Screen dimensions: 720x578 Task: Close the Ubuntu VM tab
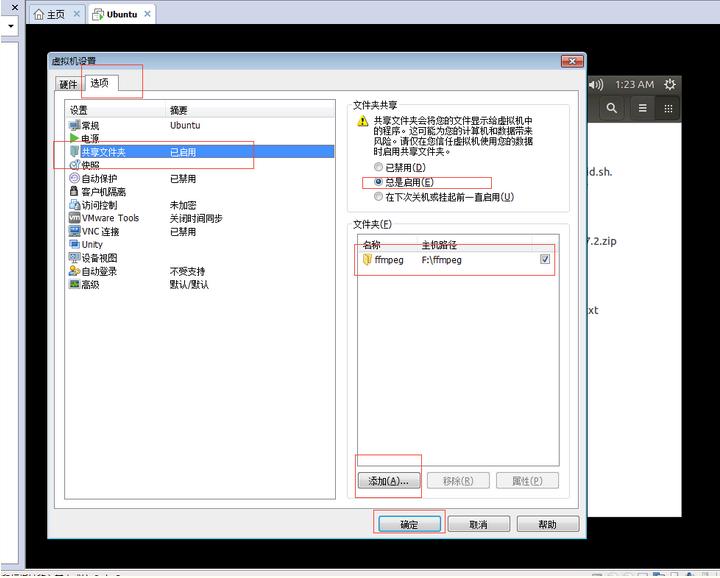coord(147,14)
